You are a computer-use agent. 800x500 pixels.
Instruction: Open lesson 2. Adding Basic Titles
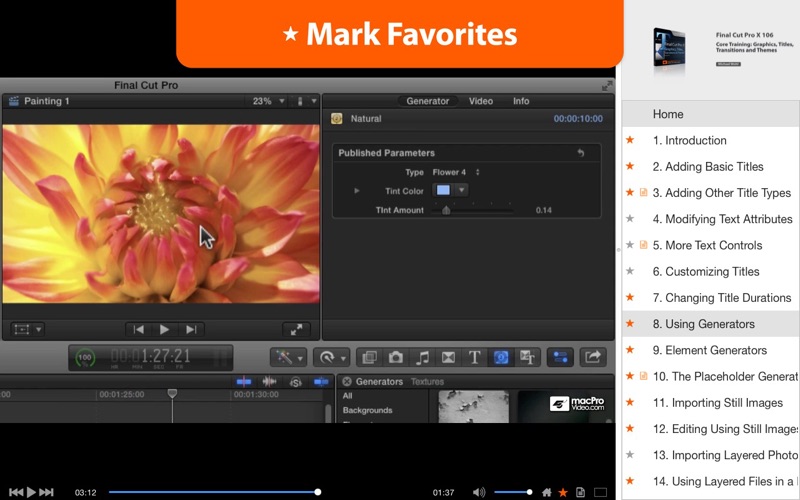[x=708, y=166]
